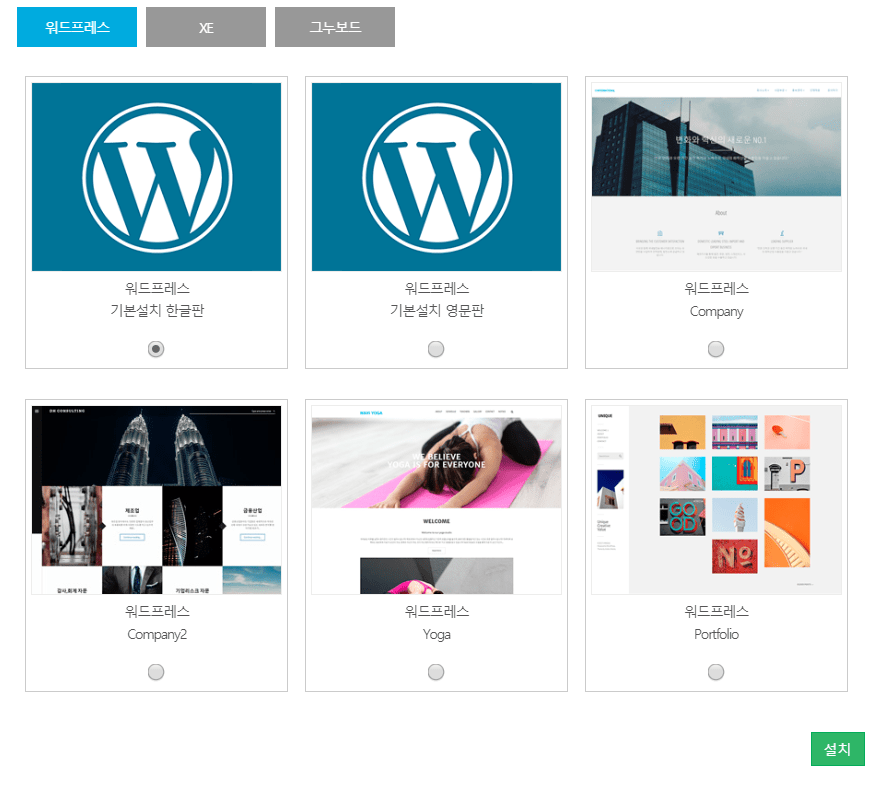Viewport: 883px width, 785px height.
Task: Click the 'Portfolio' theme label
Action: coord(716,634)
